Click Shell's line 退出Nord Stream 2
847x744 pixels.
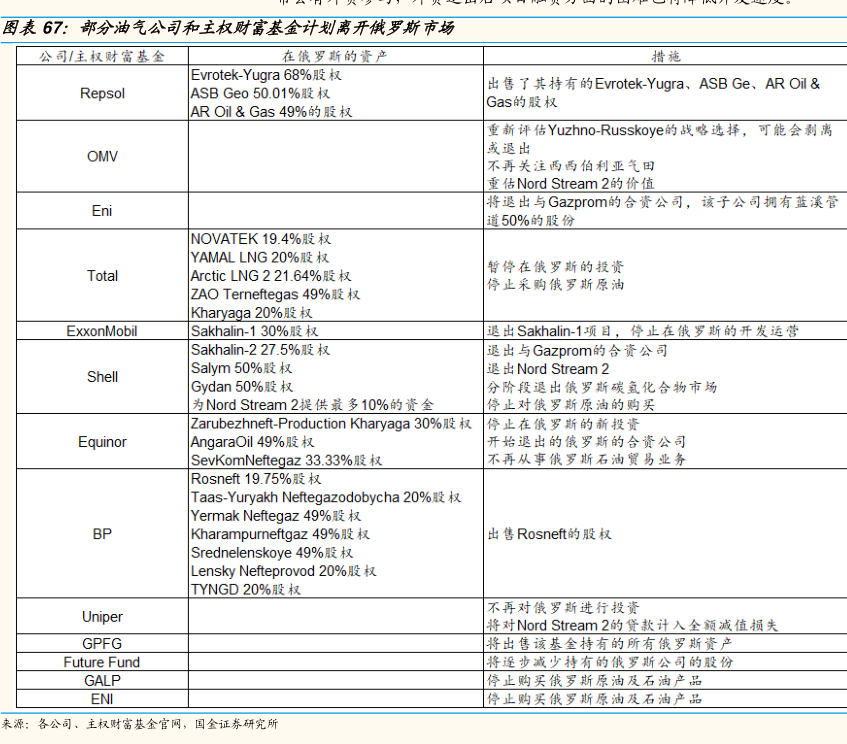[x=548, y=369]
